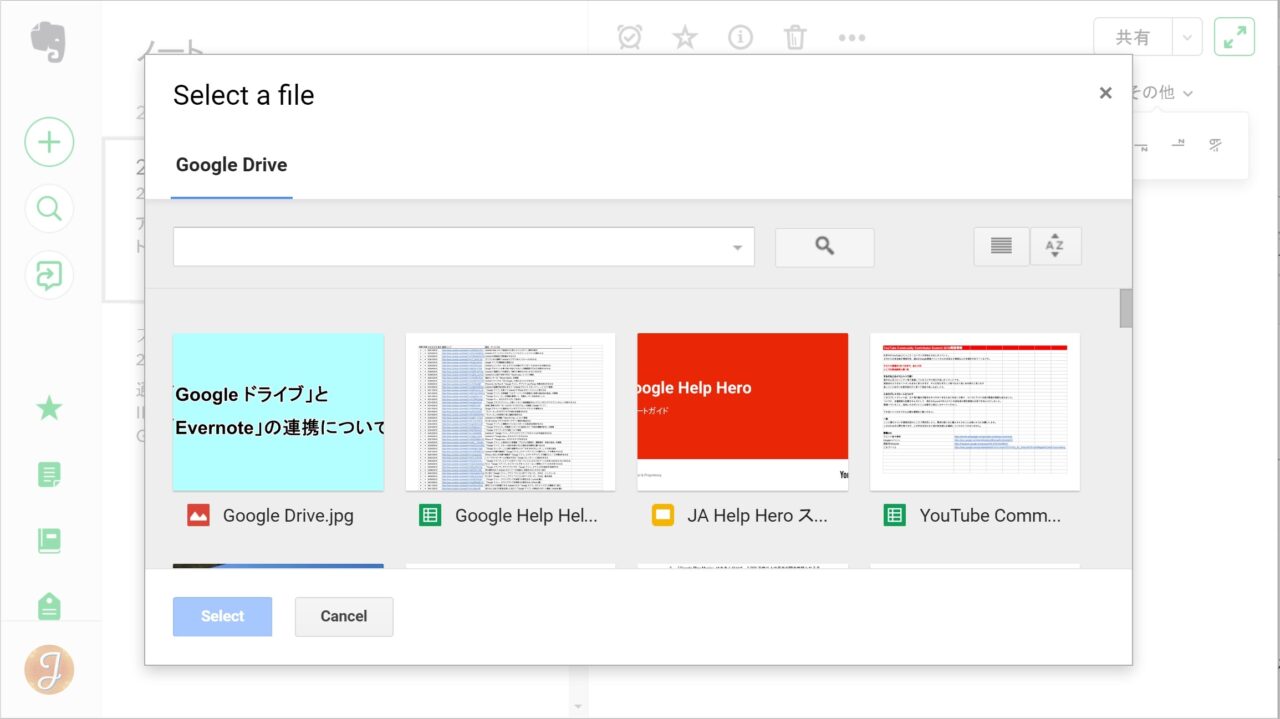Expand the search box dropdown arrow
The image size is (1280, 719).
pos(737,248)
